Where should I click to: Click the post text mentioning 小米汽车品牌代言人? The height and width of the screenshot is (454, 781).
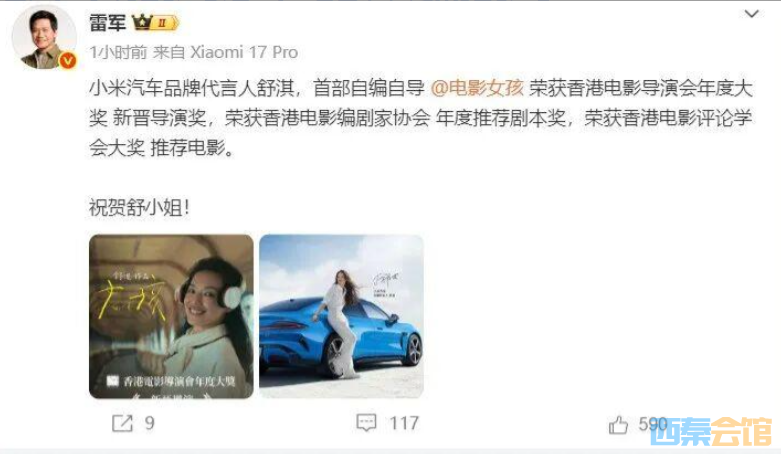pos(420,118)
